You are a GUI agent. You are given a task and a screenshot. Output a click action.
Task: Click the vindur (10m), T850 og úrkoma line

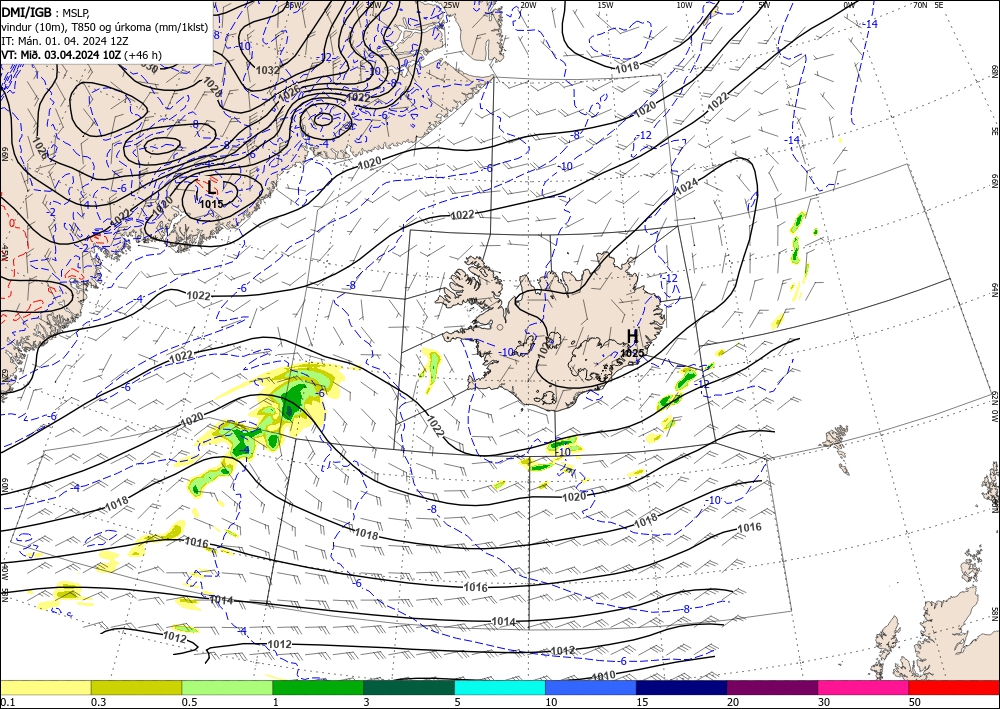click(x=105, y=27)
